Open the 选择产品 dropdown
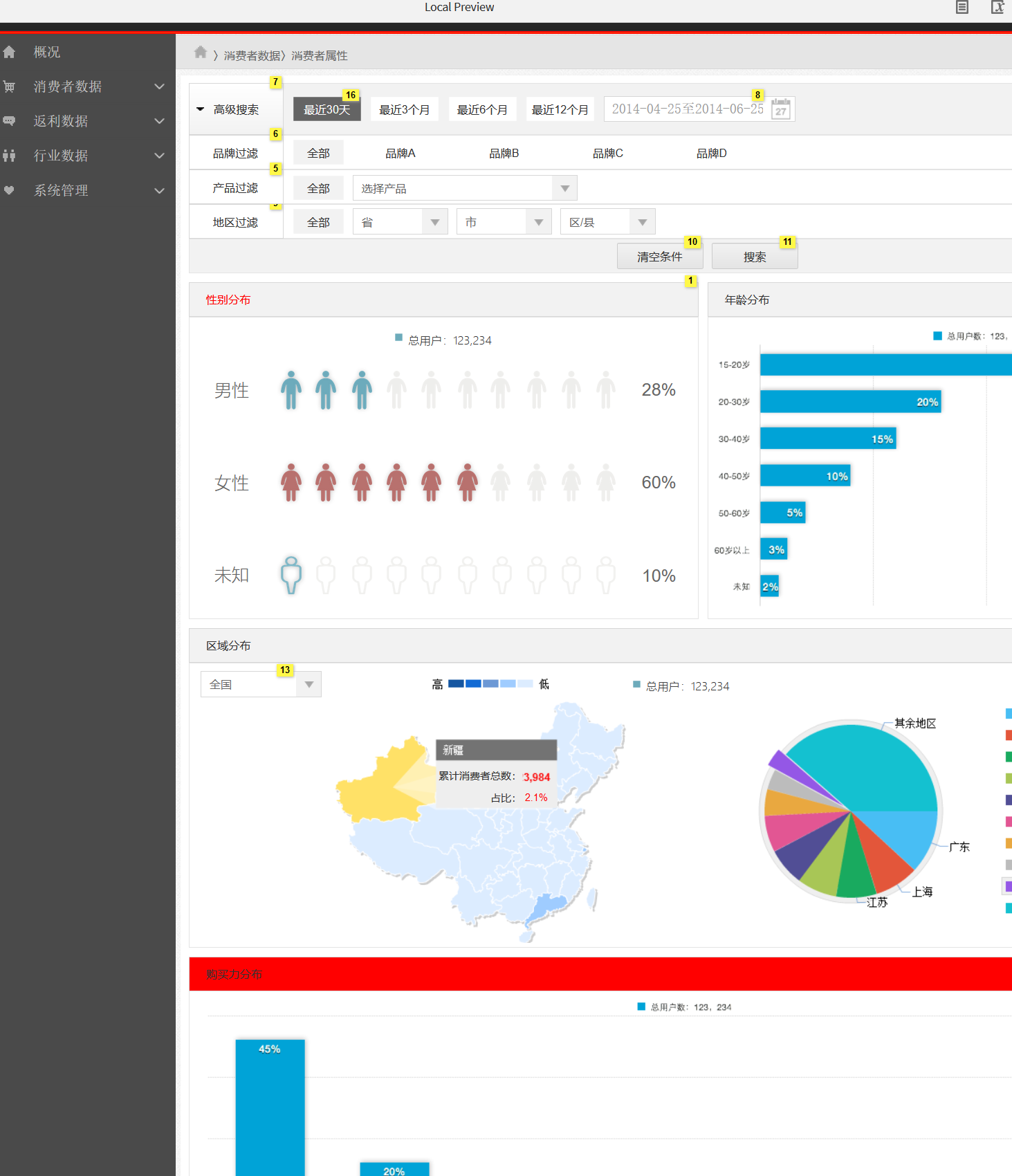The image size is (1012, 1176). [x=465, y=188]
